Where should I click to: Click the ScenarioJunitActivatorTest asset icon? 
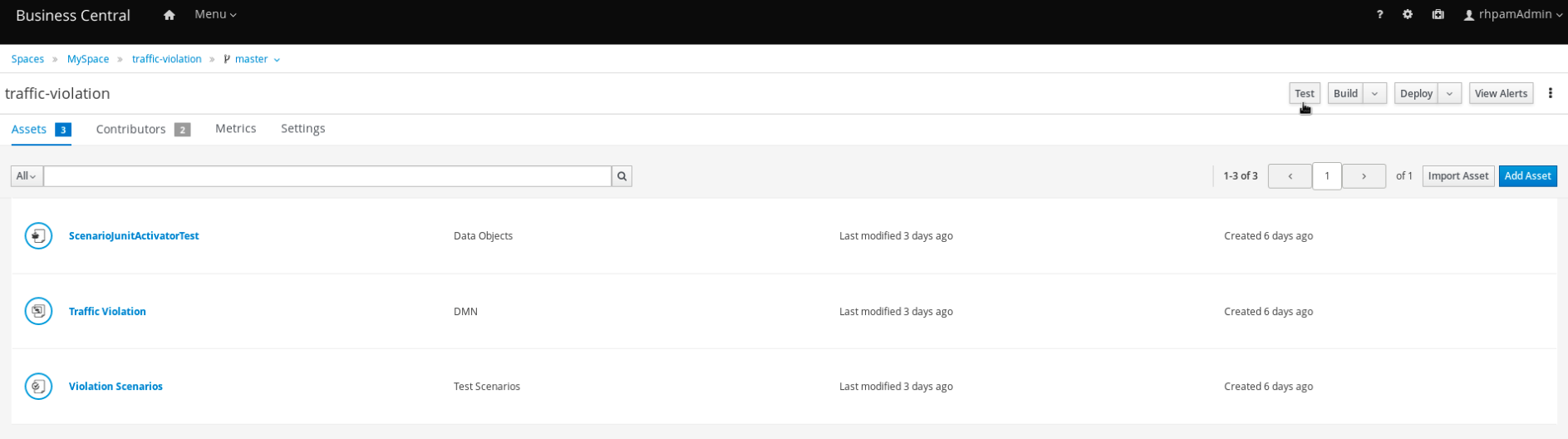coord(38,236)
